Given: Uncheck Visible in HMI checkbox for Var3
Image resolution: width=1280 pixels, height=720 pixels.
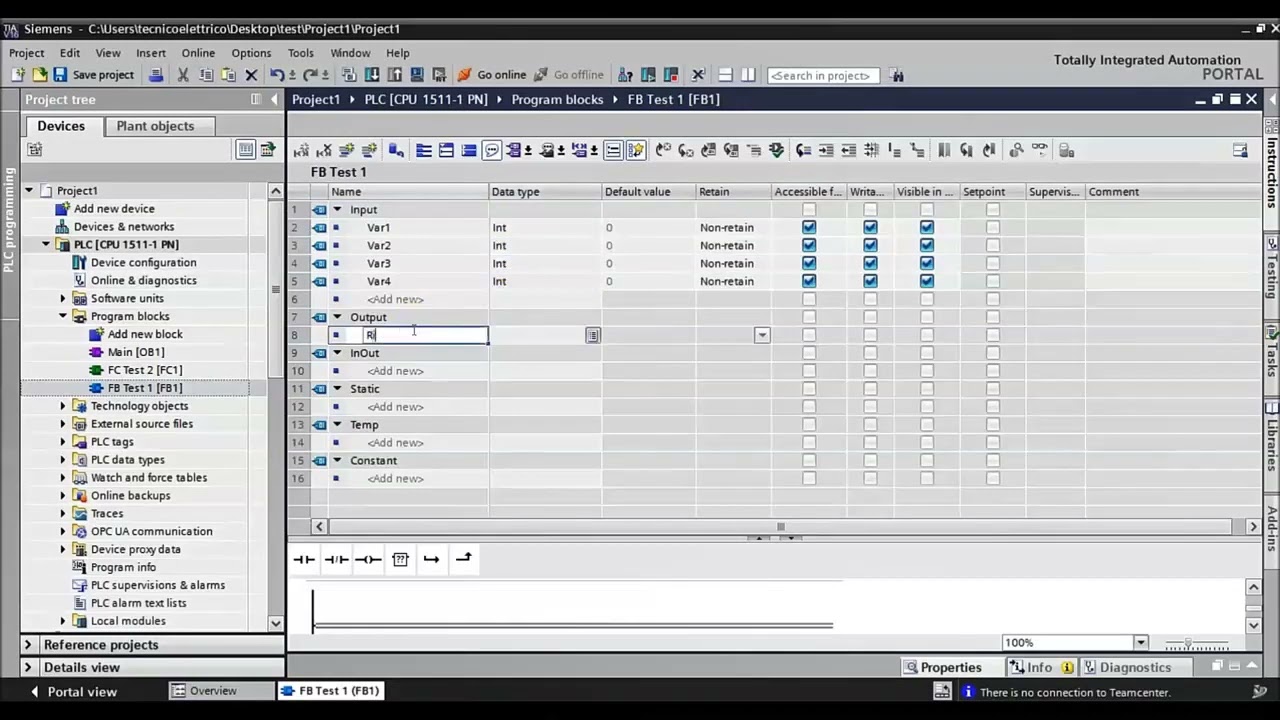Looking at the screenshot, I should (927, 264).
